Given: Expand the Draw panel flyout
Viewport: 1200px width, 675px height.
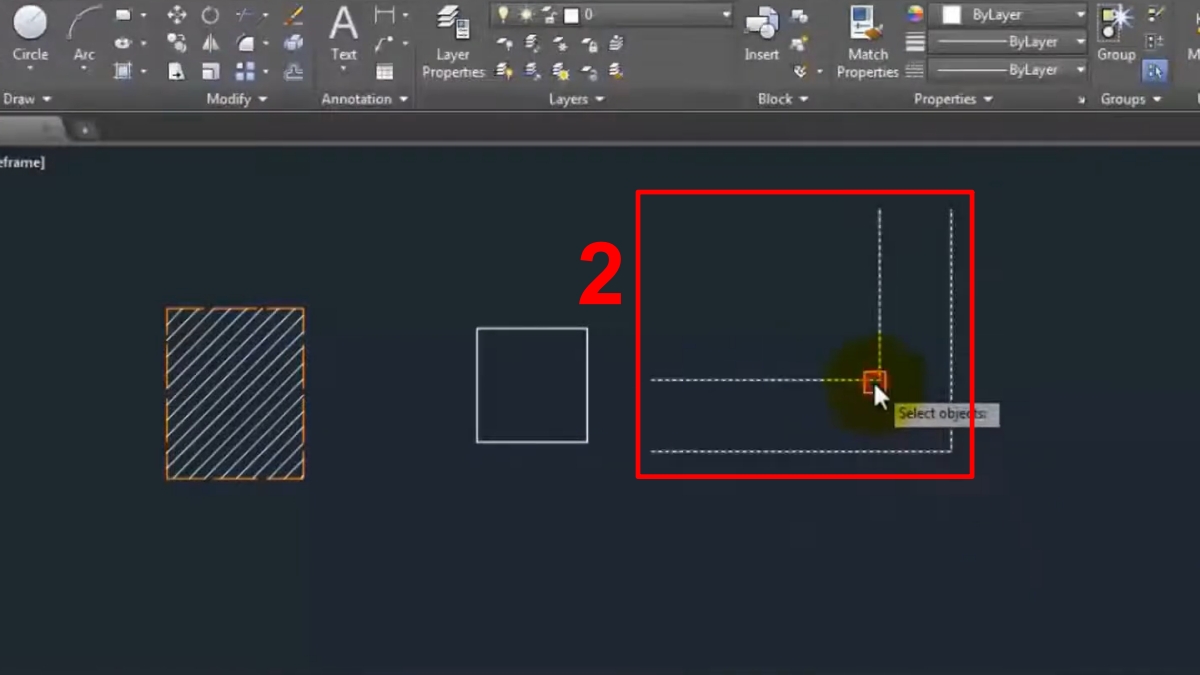Looking at the screenshot, I should [x=27, y=99].
